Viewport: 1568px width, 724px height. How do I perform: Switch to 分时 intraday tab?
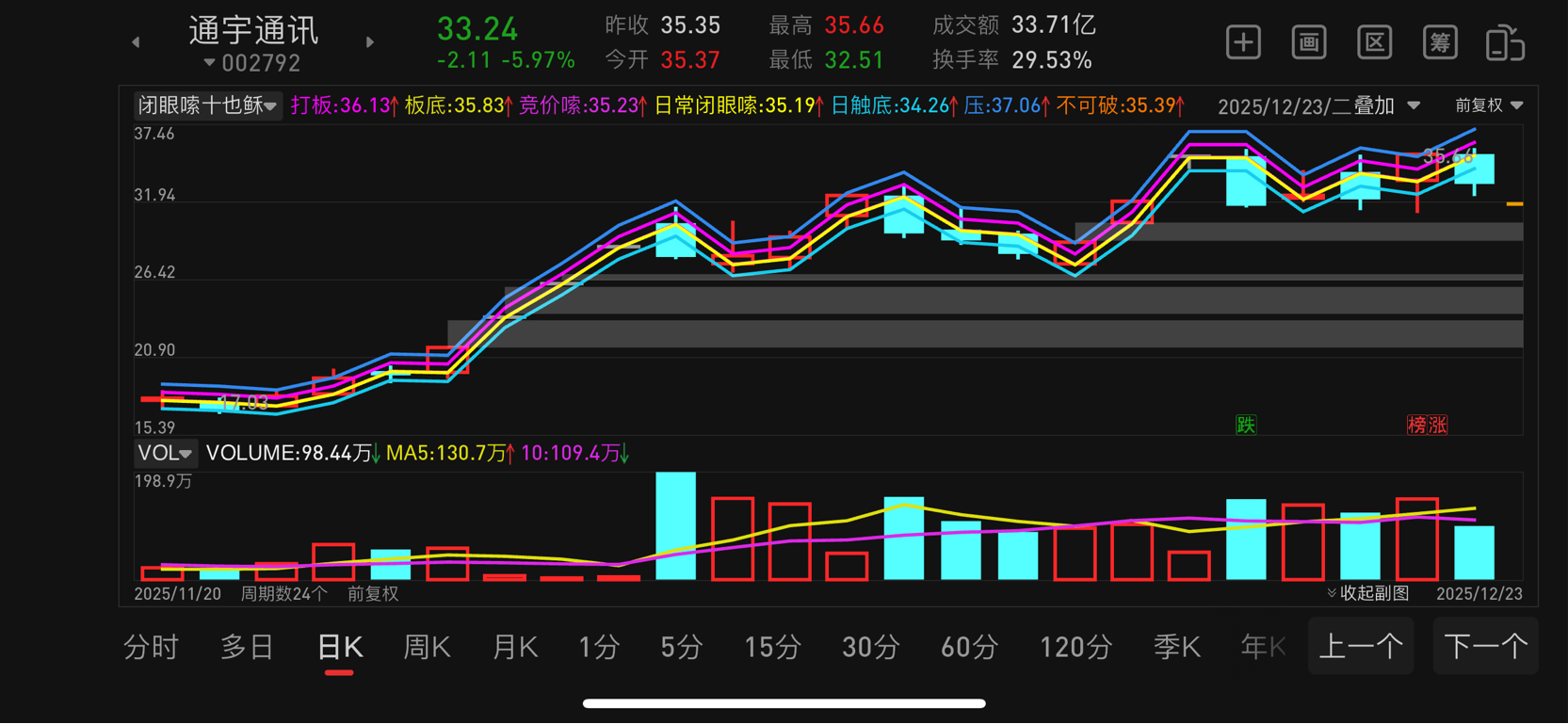click(x=151, y=647)
